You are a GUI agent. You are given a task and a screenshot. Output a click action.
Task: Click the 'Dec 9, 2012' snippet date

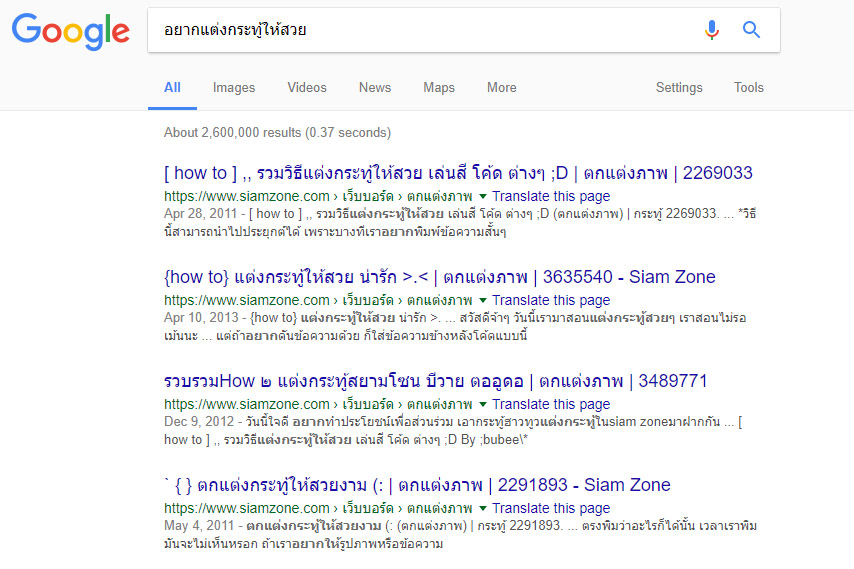point(199,421)
